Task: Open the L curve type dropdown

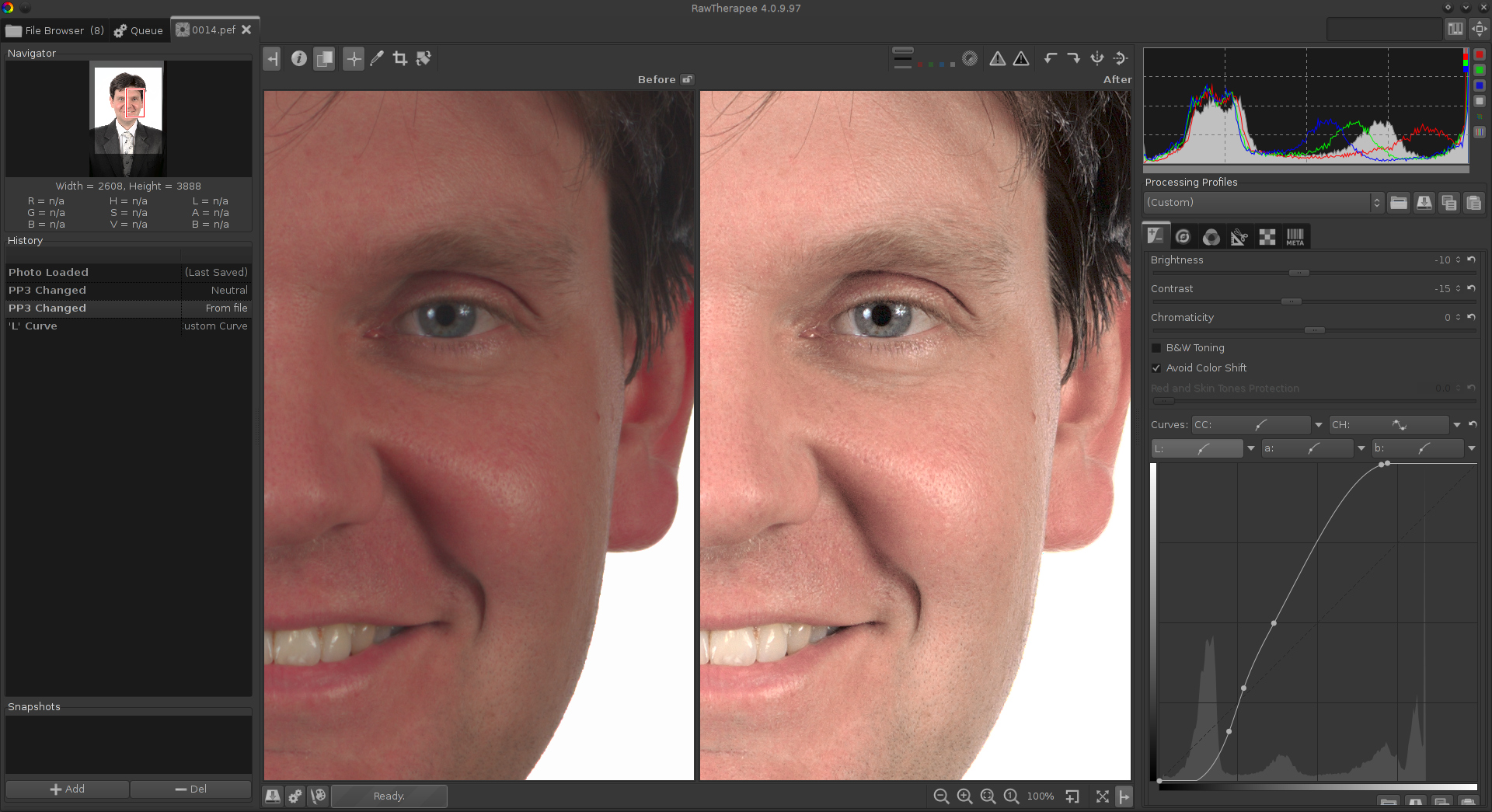Action: coord(1251,448)
